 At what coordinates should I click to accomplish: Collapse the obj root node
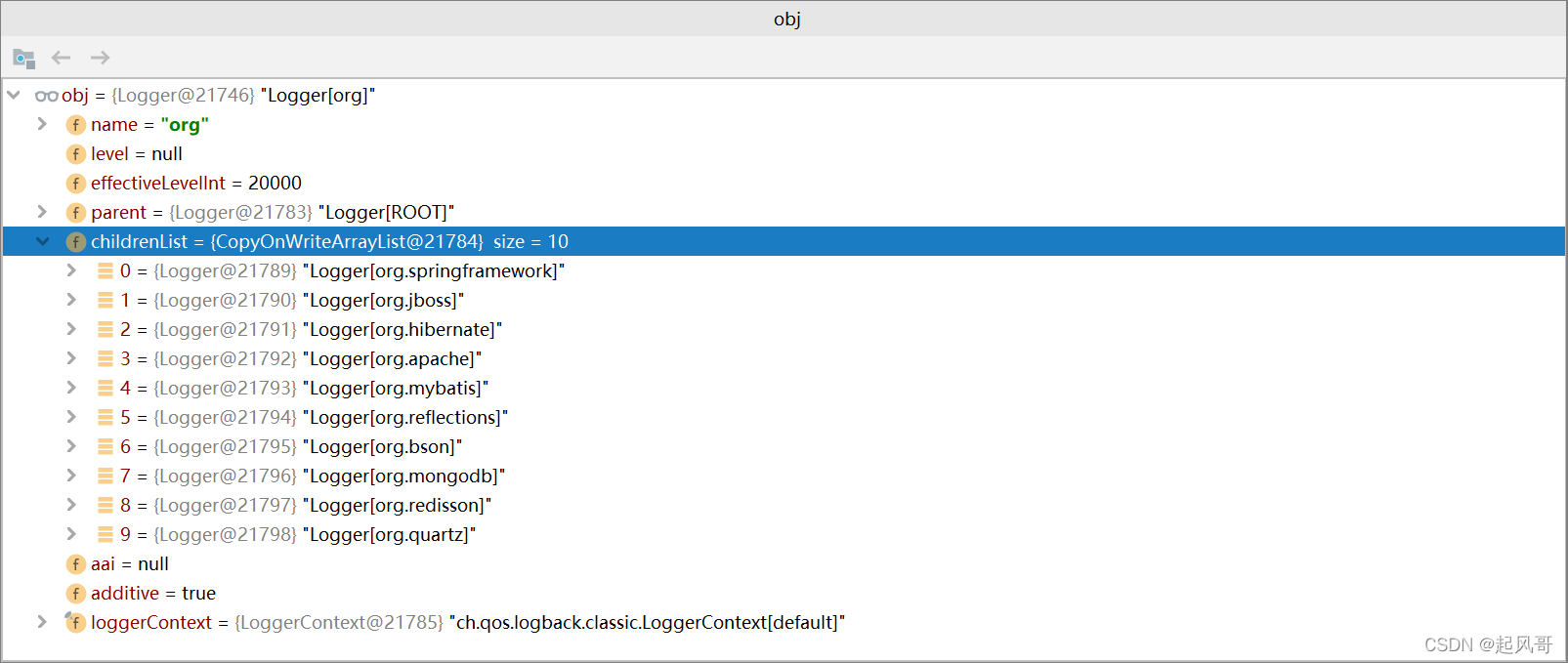pos(14,95)
